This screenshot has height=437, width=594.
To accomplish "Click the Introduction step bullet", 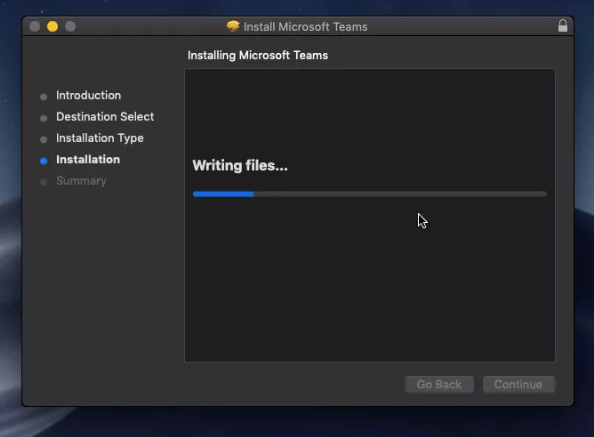I will 44,97.
